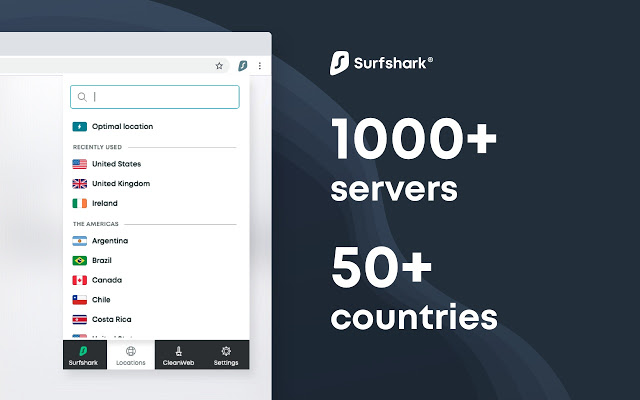Open the Surfshark tab in bottom bar
The image size is (640, 400).
point(85,355)
